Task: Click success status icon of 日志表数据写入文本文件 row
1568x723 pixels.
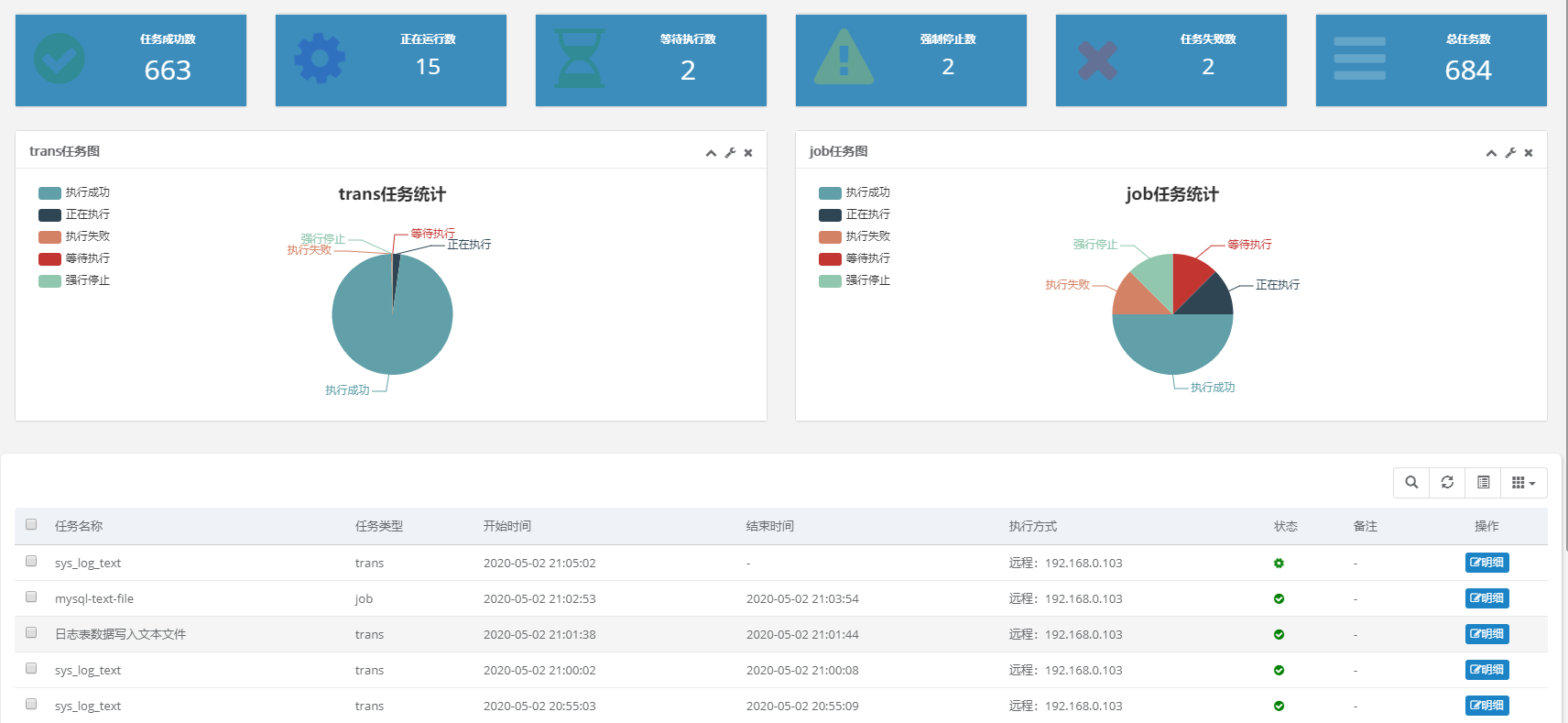Action: [1279, 635]
